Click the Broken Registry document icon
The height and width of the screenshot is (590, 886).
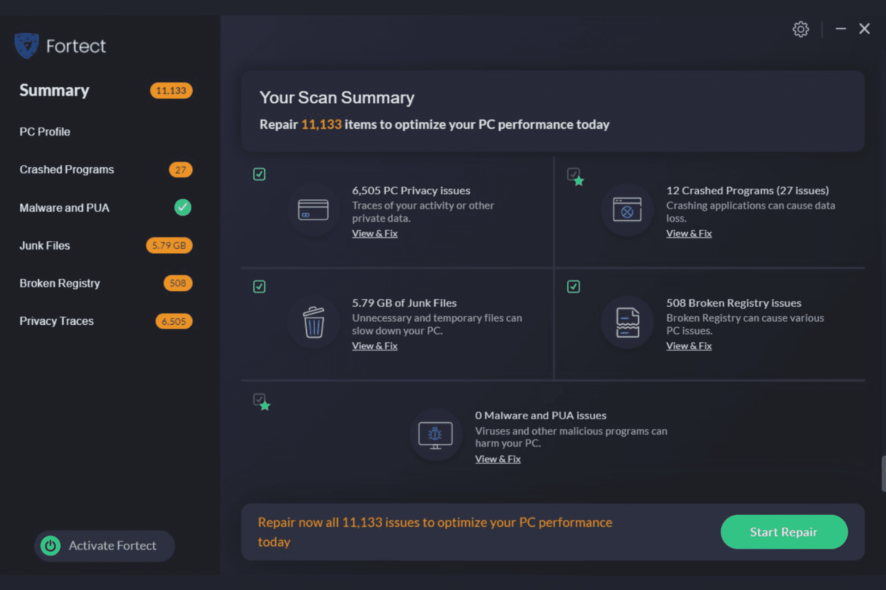click(x=627, y=322)
